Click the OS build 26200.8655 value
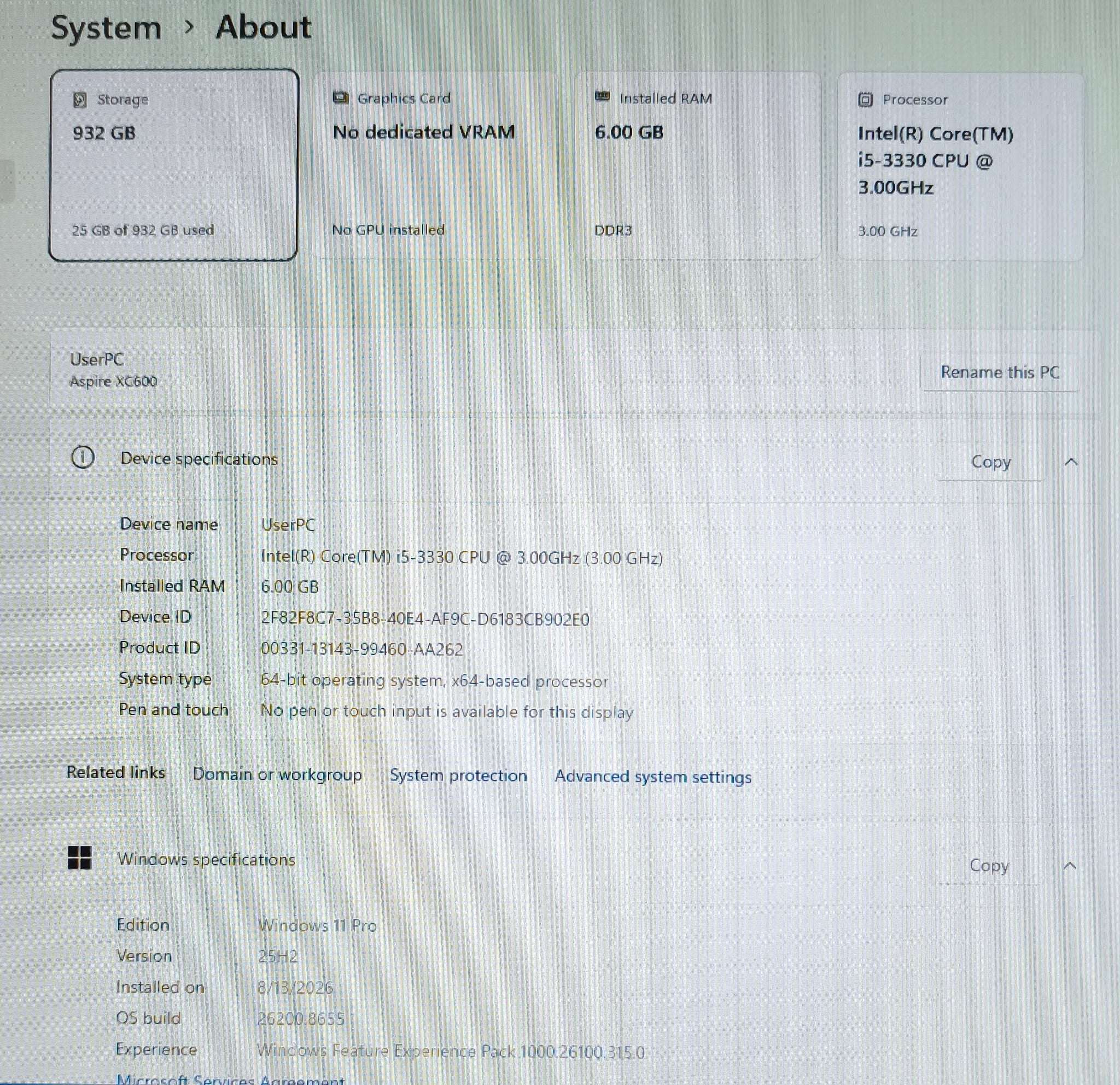Viewport: 1120px width, 1085px height. 301,1019
